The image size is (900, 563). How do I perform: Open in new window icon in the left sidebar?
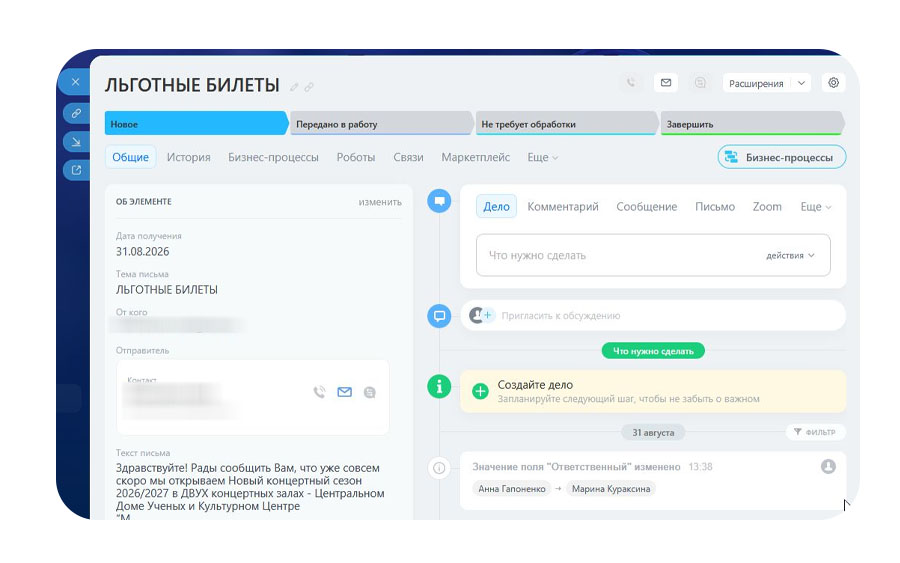click(x=76, y=170)
